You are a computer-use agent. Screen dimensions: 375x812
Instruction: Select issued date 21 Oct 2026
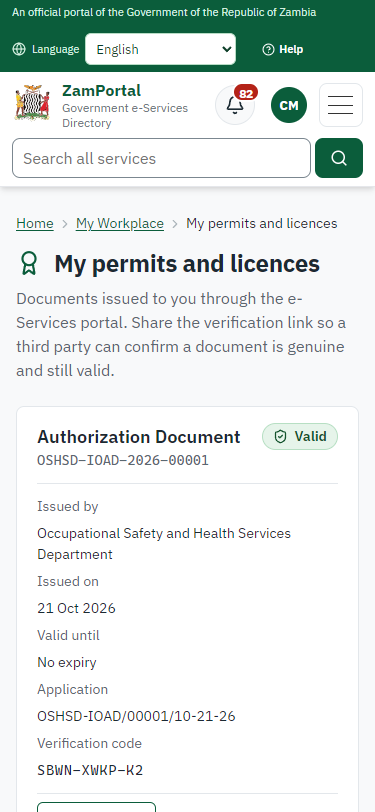click(76, 608)
